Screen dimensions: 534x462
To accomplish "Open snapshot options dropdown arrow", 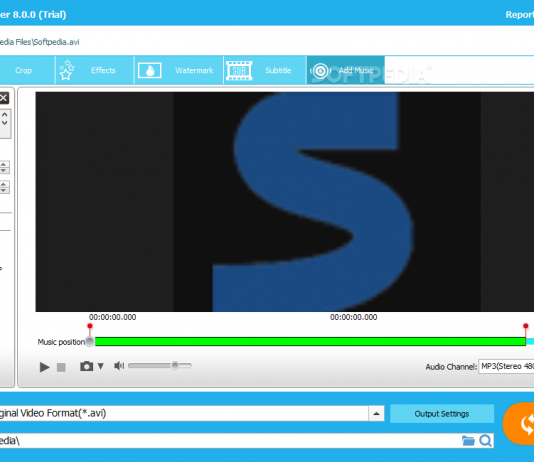I will click(x=100, y=366).
